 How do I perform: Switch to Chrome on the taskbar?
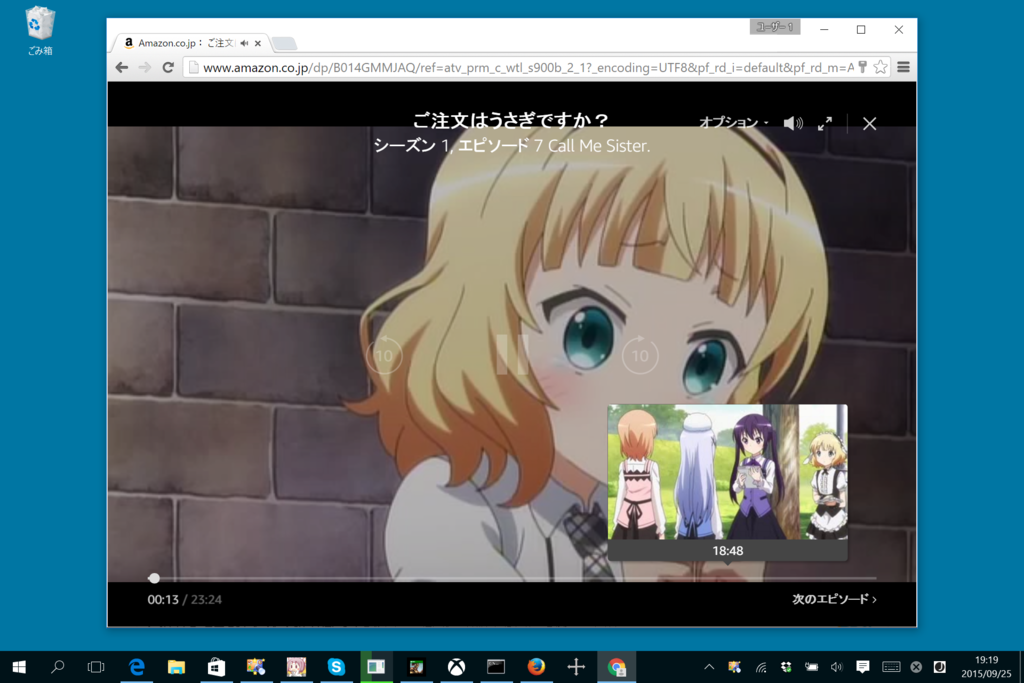pos(616,667)
